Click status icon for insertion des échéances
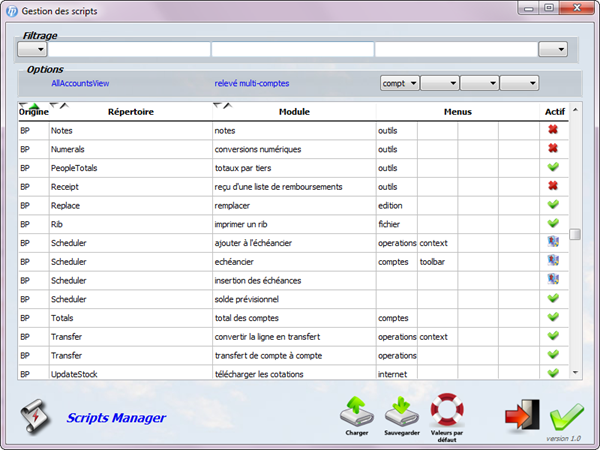 pos(553,279)
